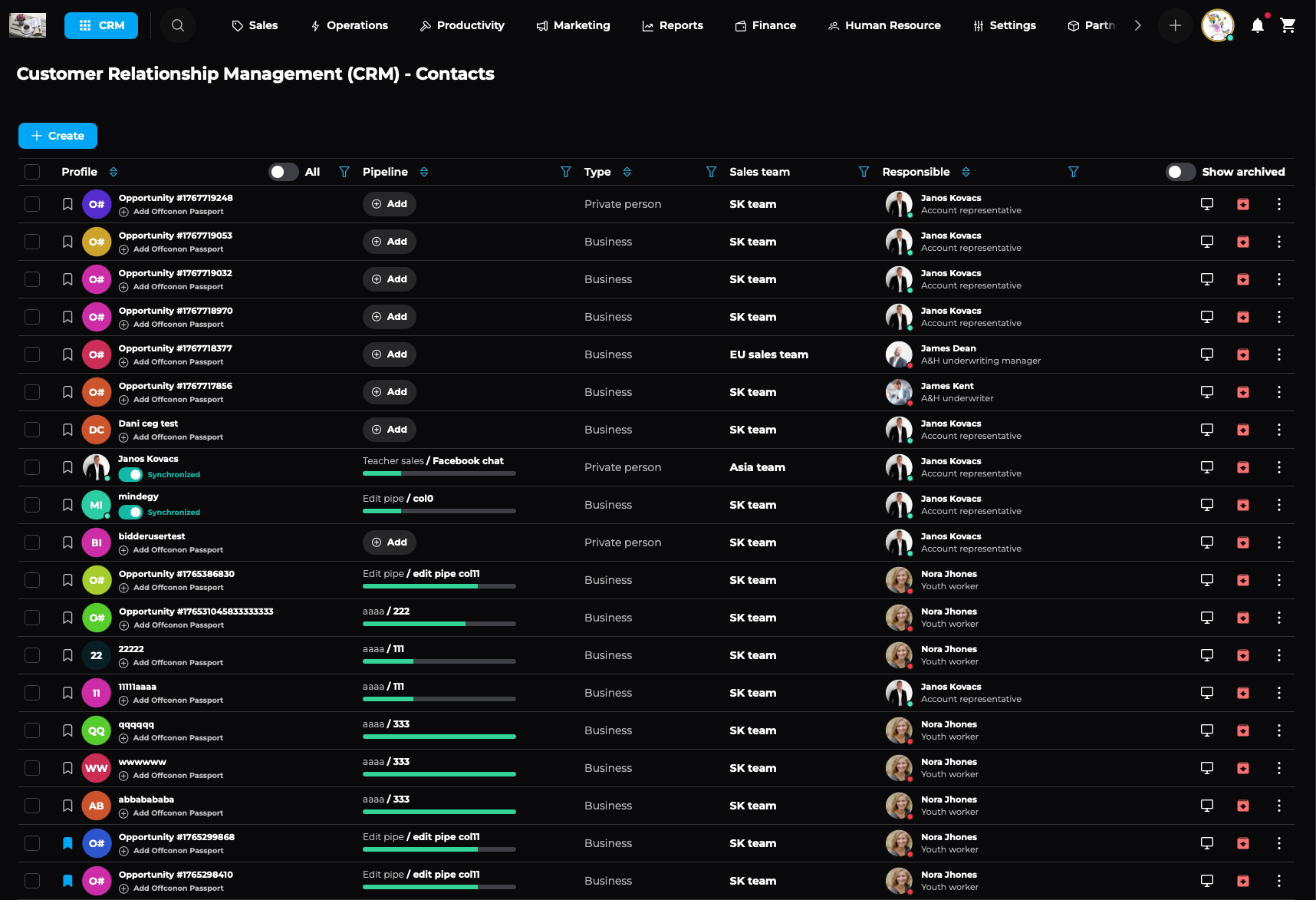Click the red archive icon for mindegy
This screenshot has width=1316, height=900.
(x=1242, y=505)
